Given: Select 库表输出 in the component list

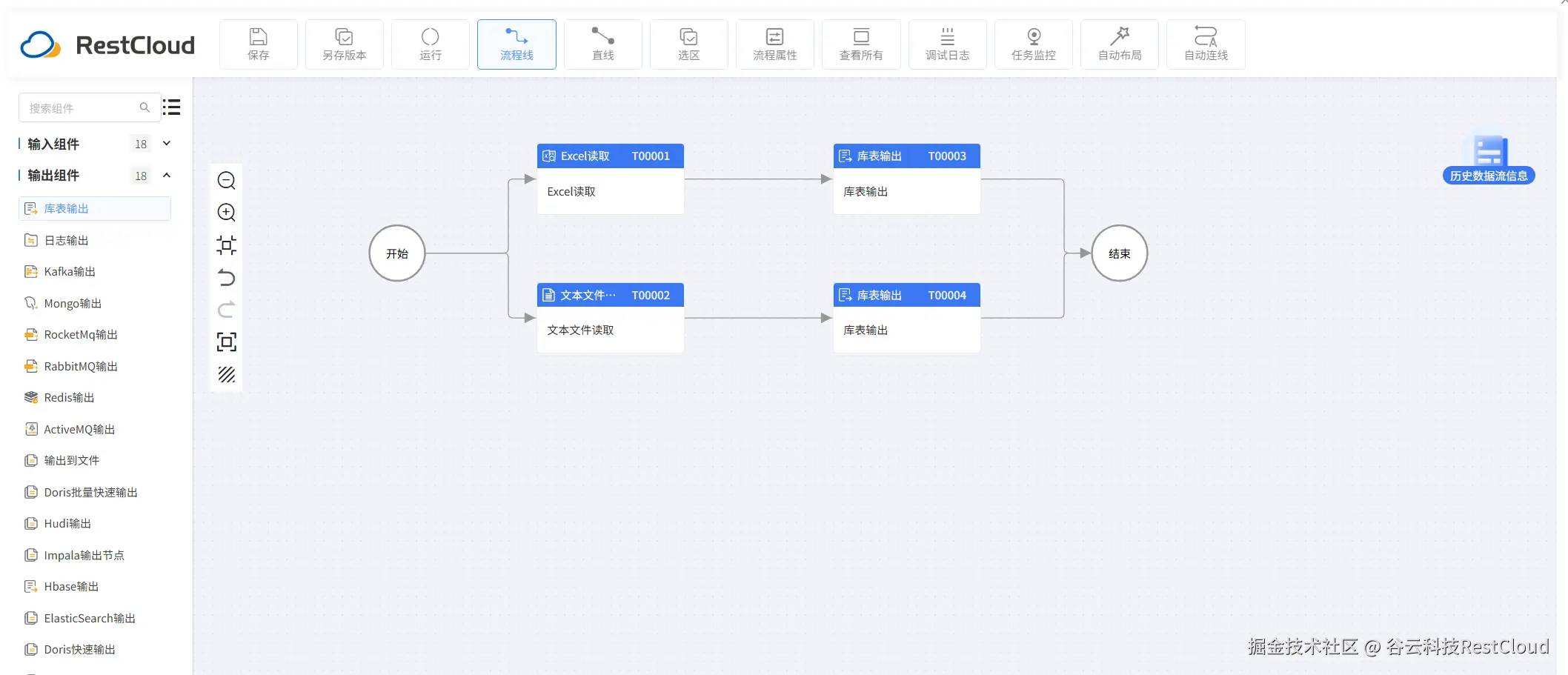Looking at the screenshot, I should tap(95, 208).
